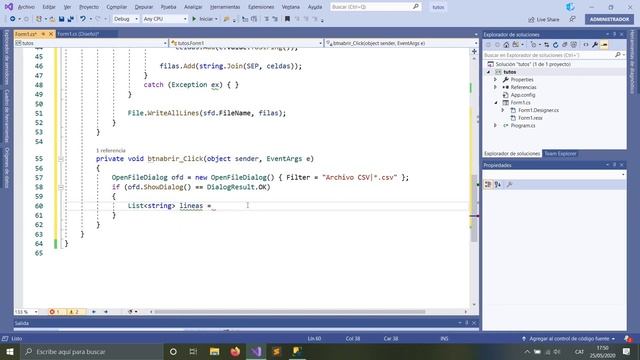Collapse btnabrir_Click method outline at line 55

tap(61, 159)
